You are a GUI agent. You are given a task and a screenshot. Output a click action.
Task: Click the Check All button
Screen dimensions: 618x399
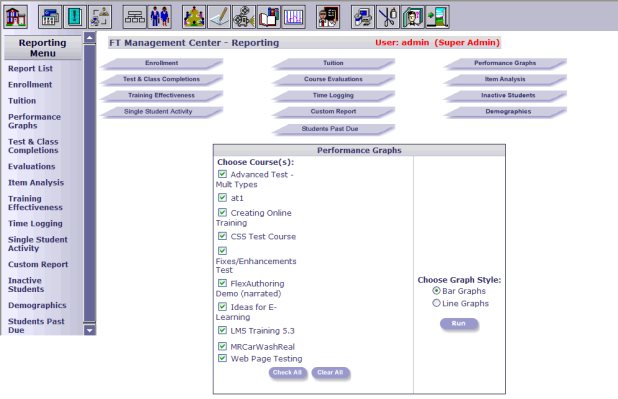click(x=287, y=373)
